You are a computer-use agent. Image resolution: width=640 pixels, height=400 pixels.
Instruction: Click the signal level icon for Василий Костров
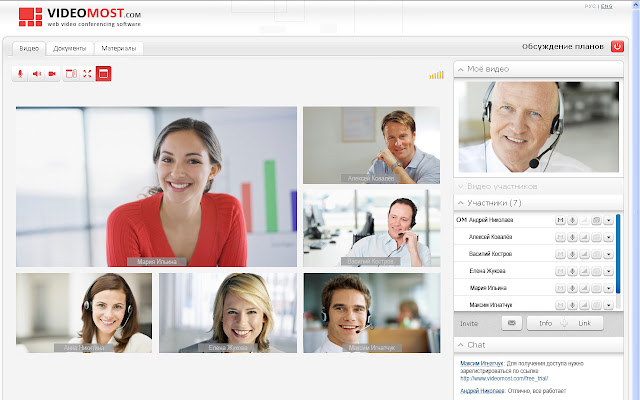pyautogui.click(x=584, y=254)
